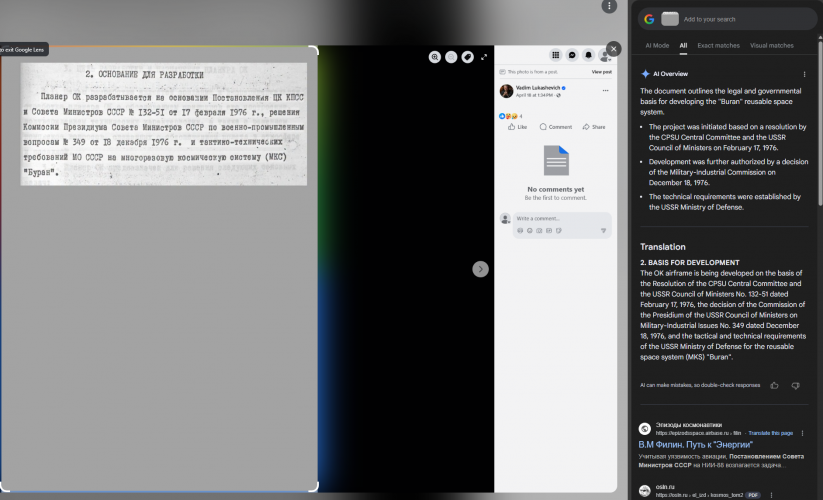Enter fullscreen photo view
823x500 pixels.
(484, 57)
